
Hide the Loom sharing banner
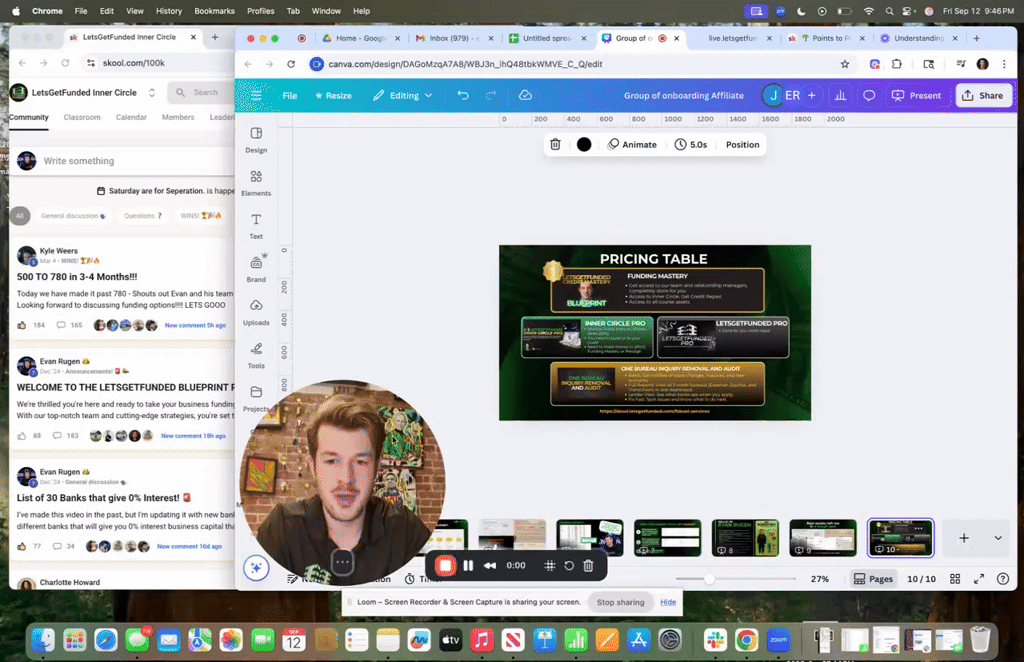[668, 602]
